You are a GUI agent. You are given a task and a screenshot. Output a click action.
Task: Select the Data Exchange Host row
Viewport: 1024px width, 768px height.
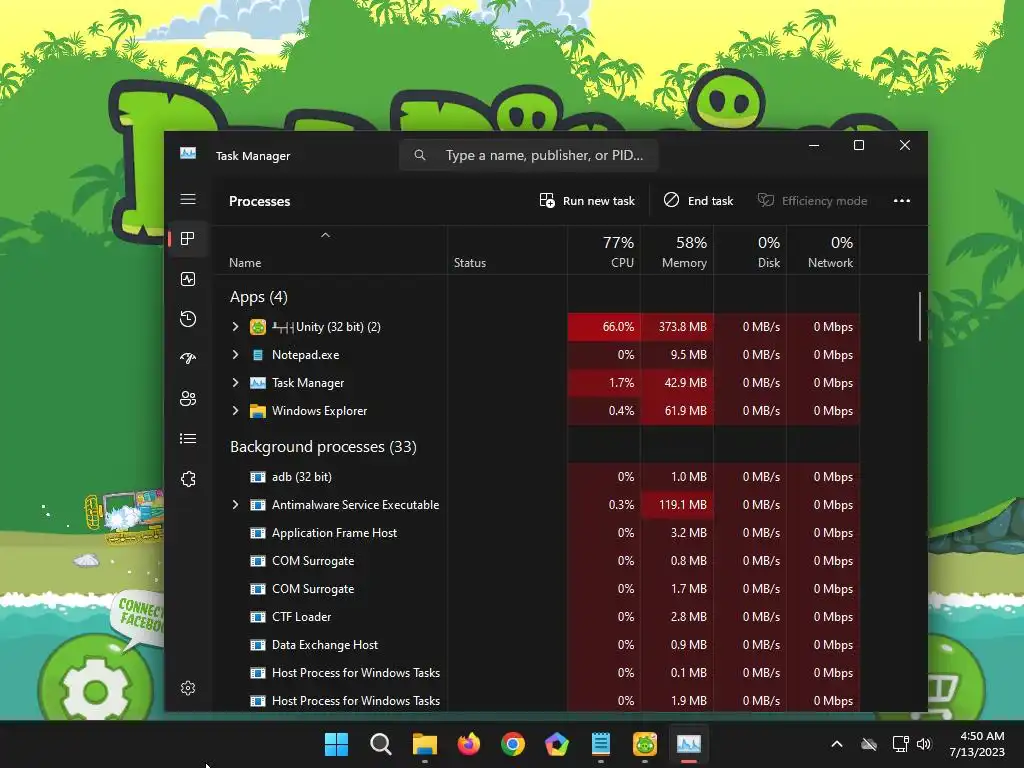tap(536, 645)
